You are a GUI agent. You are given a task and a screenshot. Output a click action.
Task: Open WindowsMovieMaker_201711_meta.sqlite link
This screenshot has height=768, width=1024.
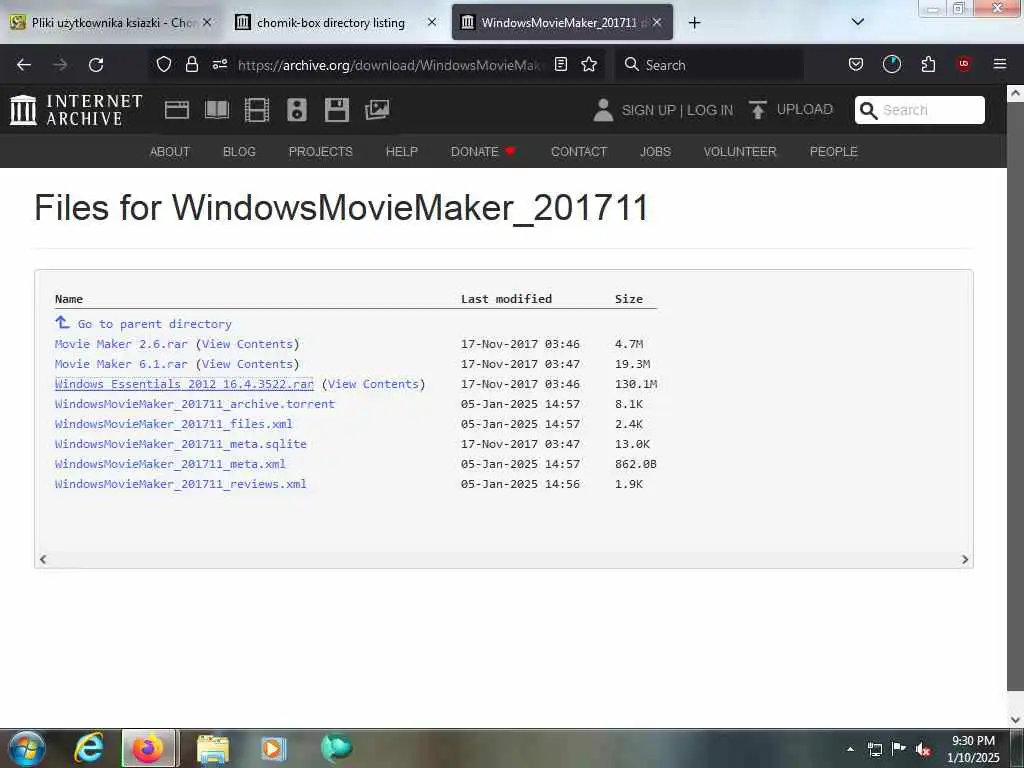click(181, 444)
